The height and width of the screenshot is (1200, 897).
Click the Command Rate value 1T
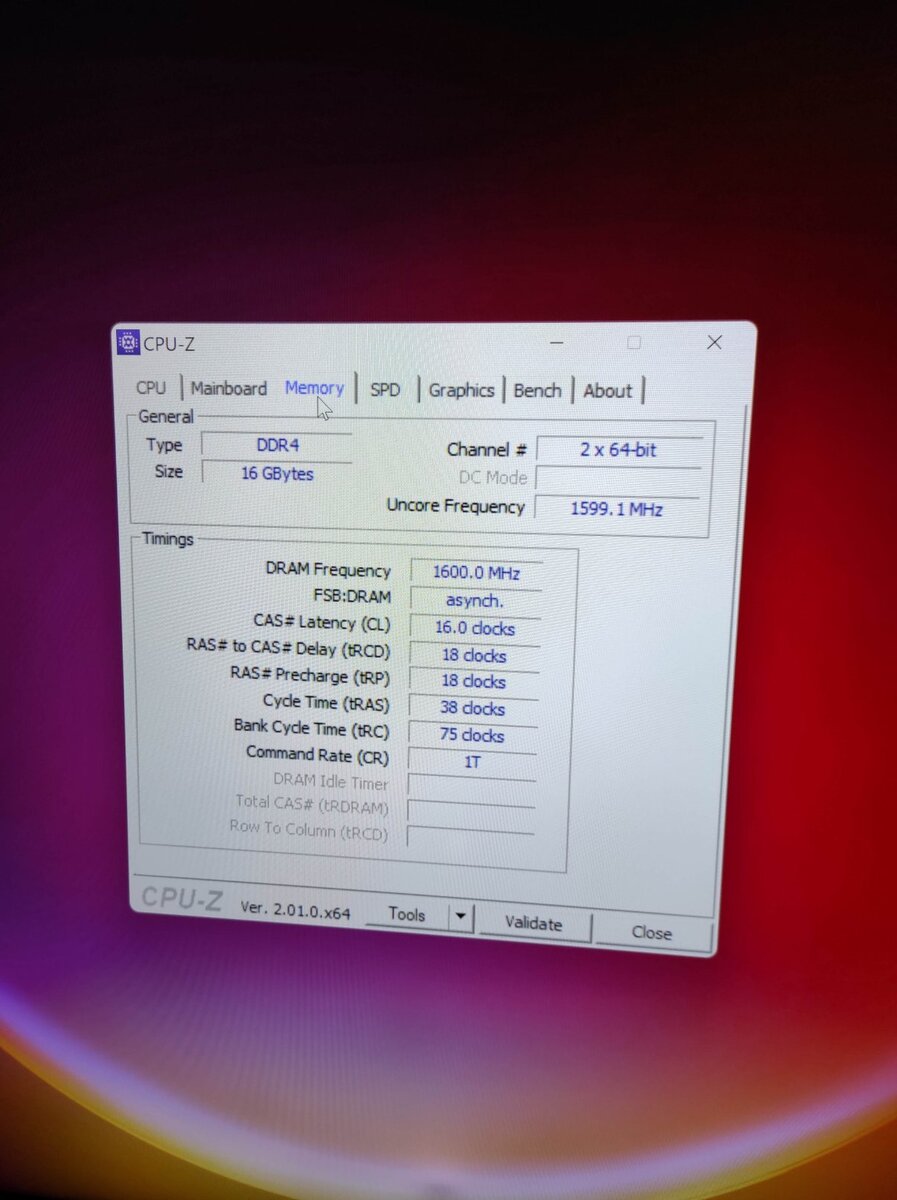point(472,762)
